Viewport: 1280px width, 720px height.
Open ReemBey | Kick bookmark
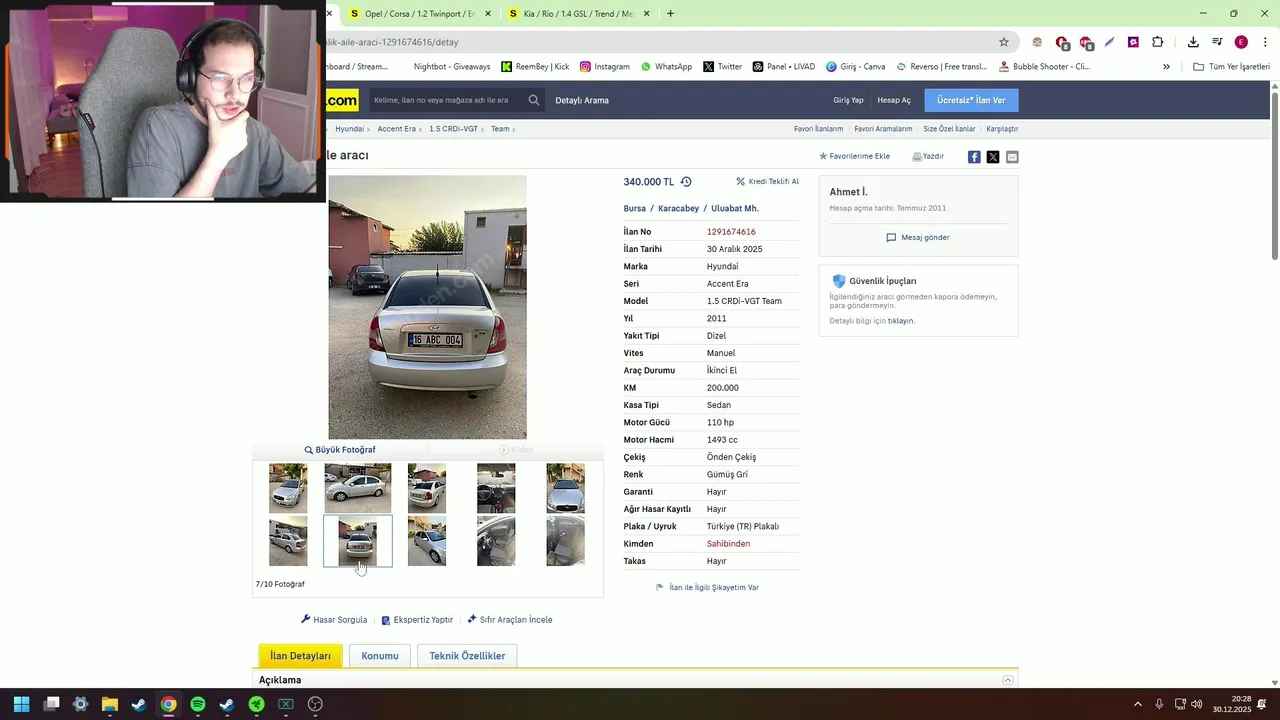[535, 67]
